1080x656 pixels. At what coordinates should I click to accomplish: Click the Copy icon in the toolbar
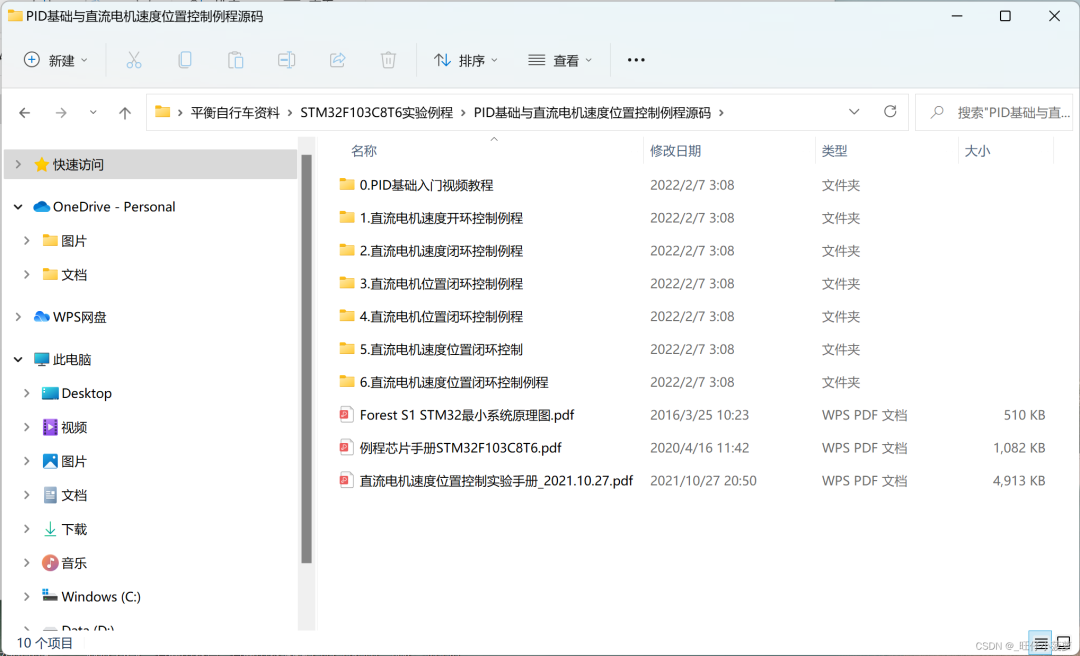pos(185,60)
